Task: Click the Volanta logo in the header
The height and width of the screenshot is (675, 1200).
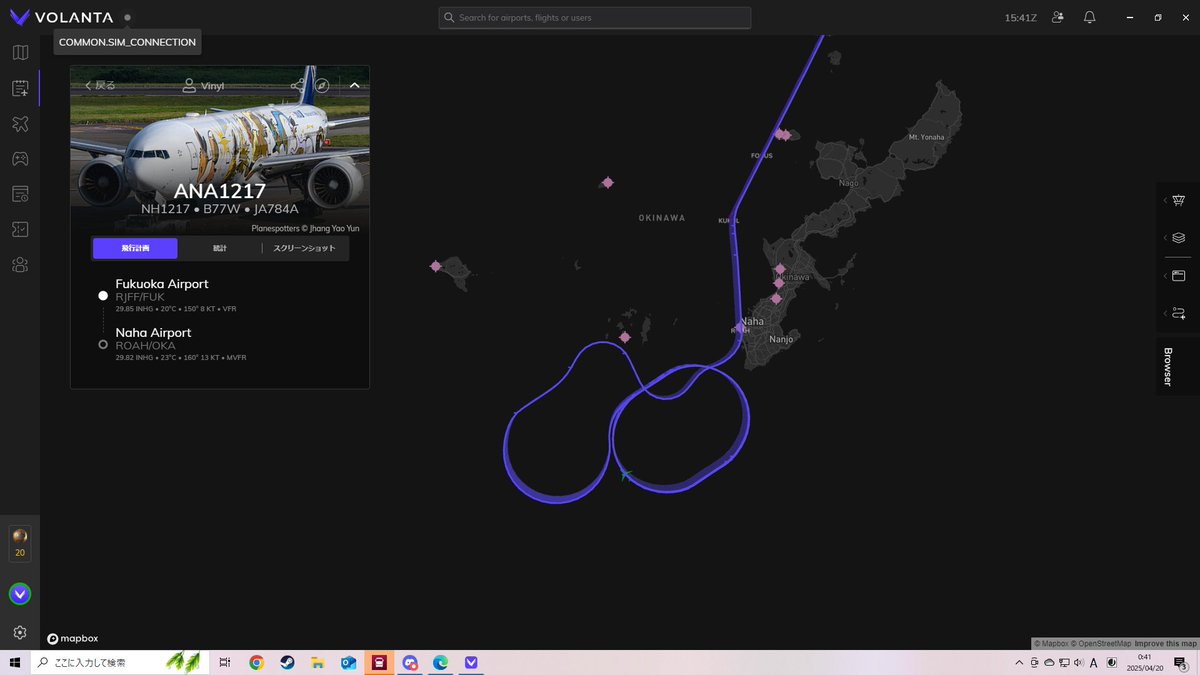Action: (x=60, y=17)
